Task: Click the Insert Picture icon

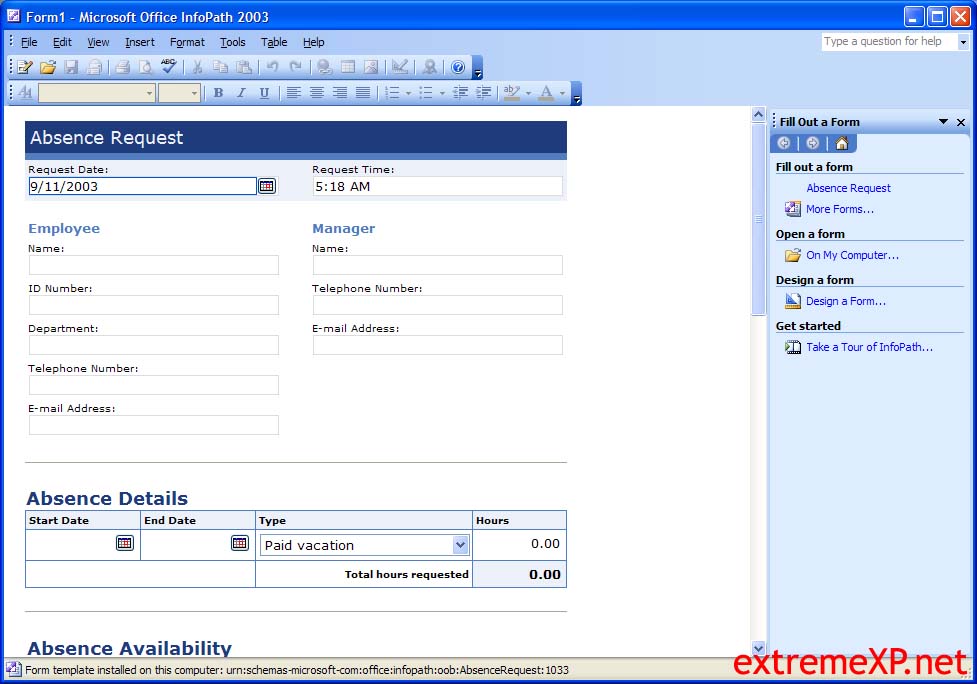Action: 371,67
